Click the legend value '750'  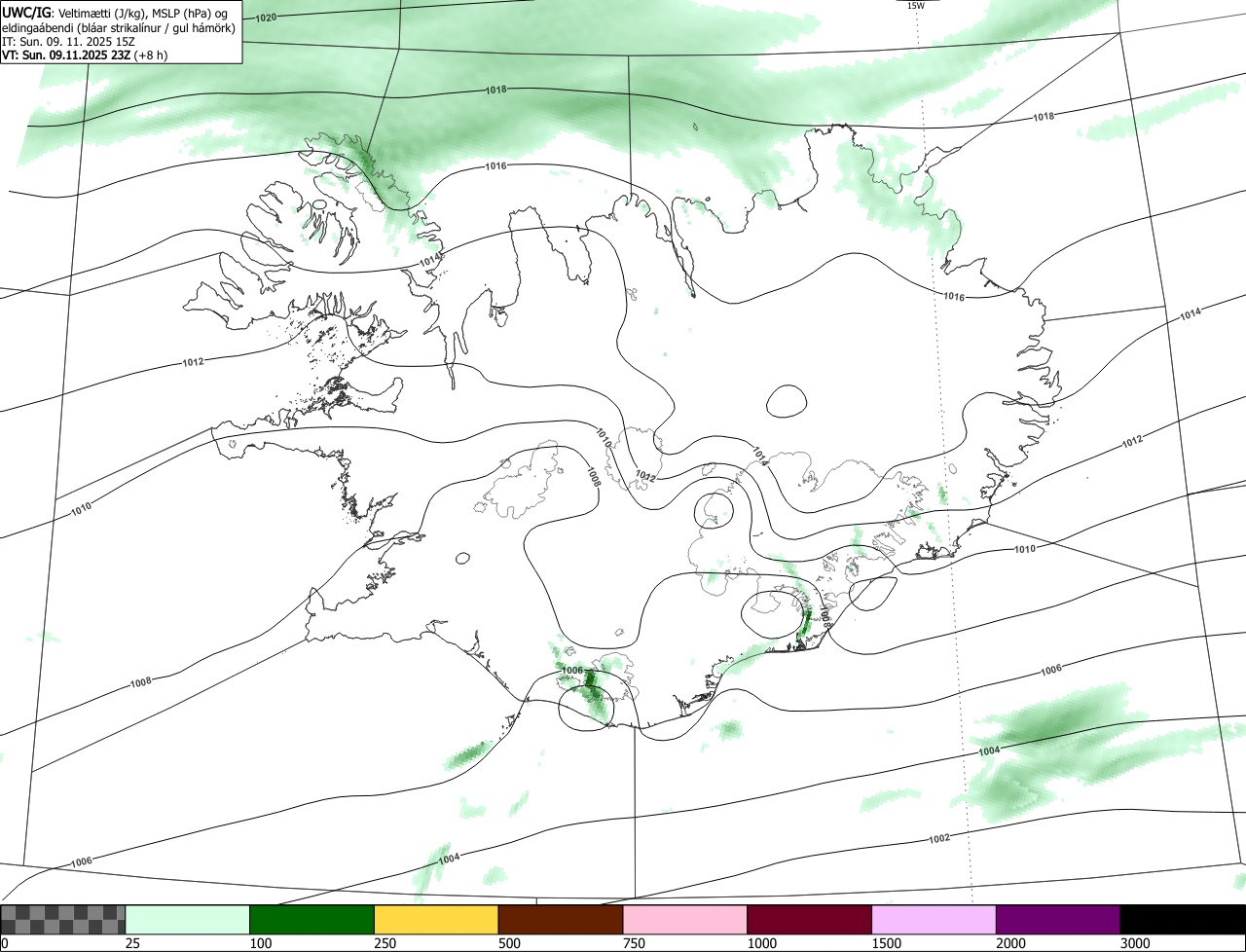pos(635,943)
